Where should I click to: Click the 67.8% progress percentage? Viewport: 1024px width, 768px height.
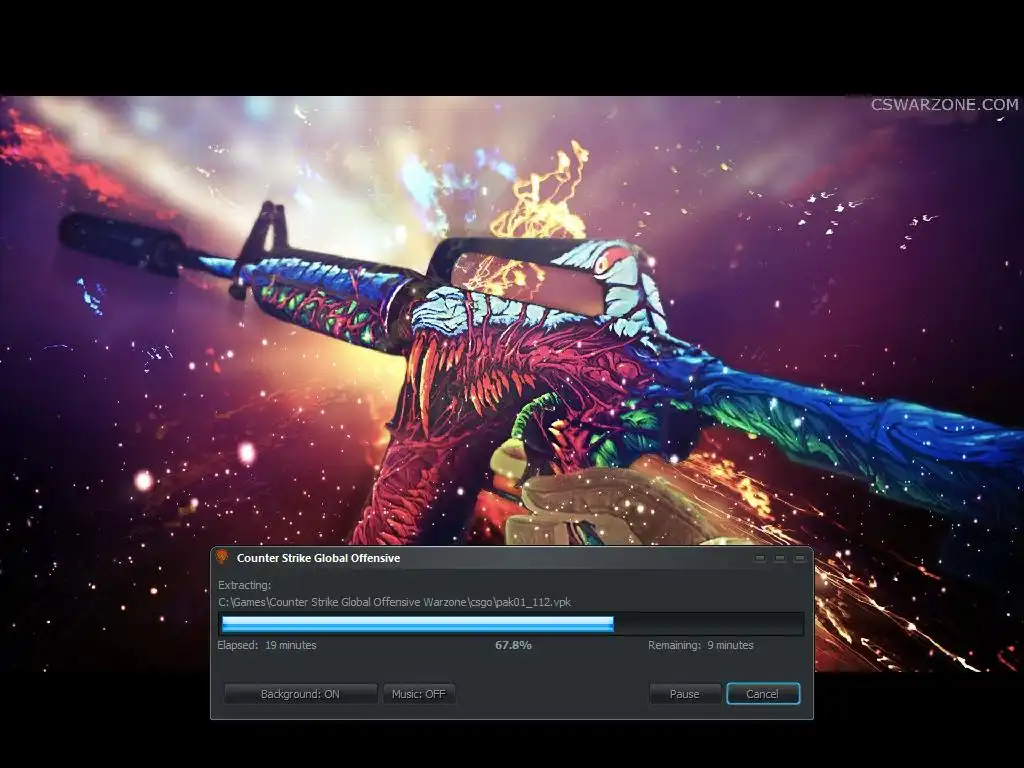(513, 645)
